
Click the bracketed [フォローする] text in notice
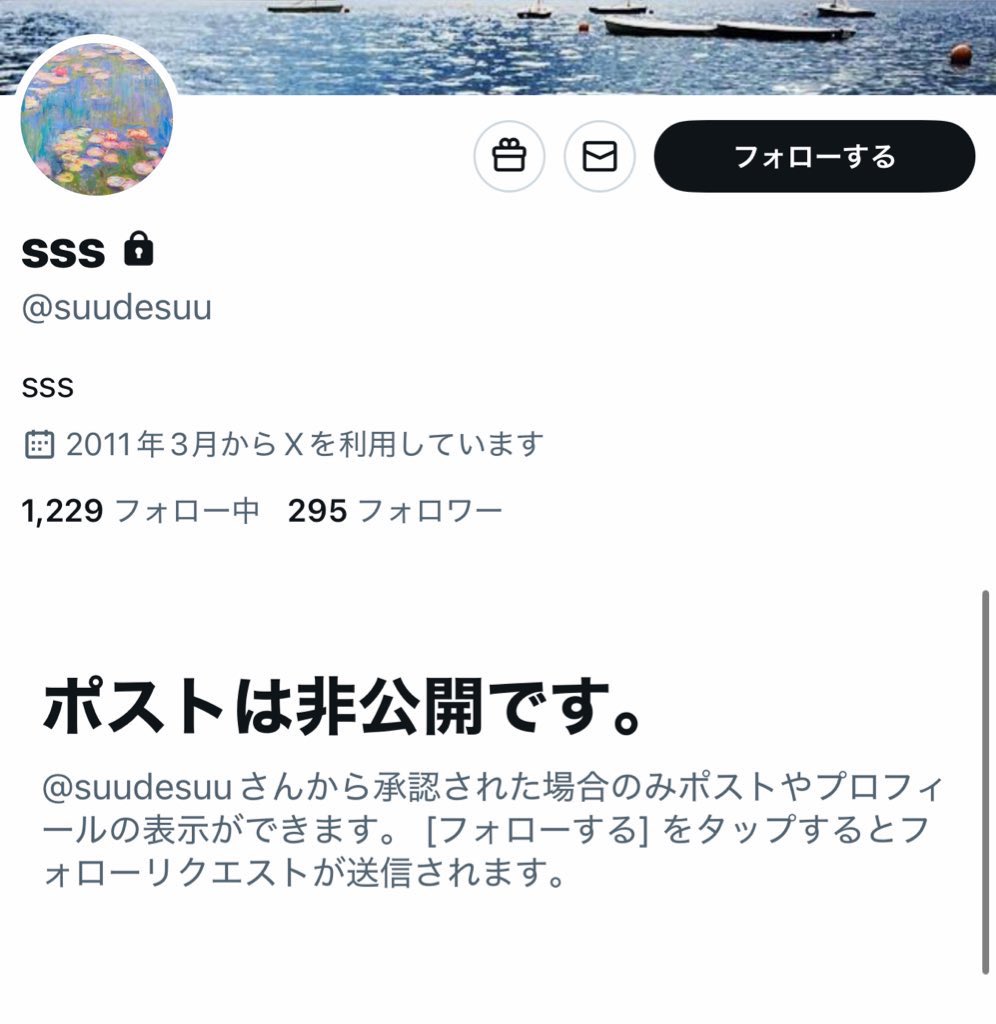click(x=538, y=830)
